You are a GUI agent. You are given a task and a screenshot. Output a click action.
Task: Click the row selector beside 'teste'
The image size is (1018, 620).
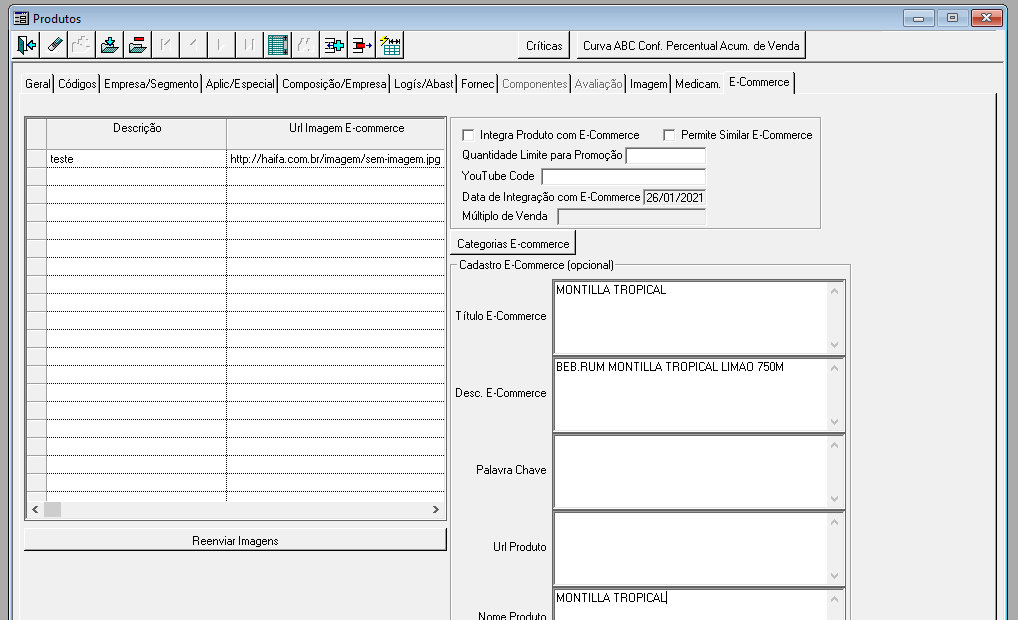click(x=36, y=159)
